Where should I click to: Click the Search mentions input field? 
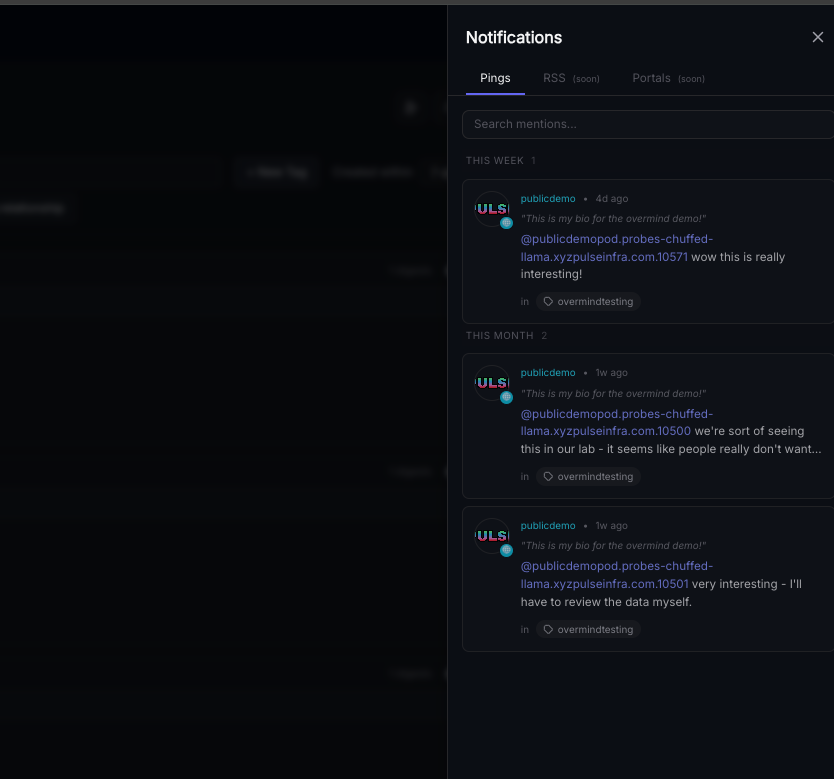pyautogui.click(x=648, y=124)
